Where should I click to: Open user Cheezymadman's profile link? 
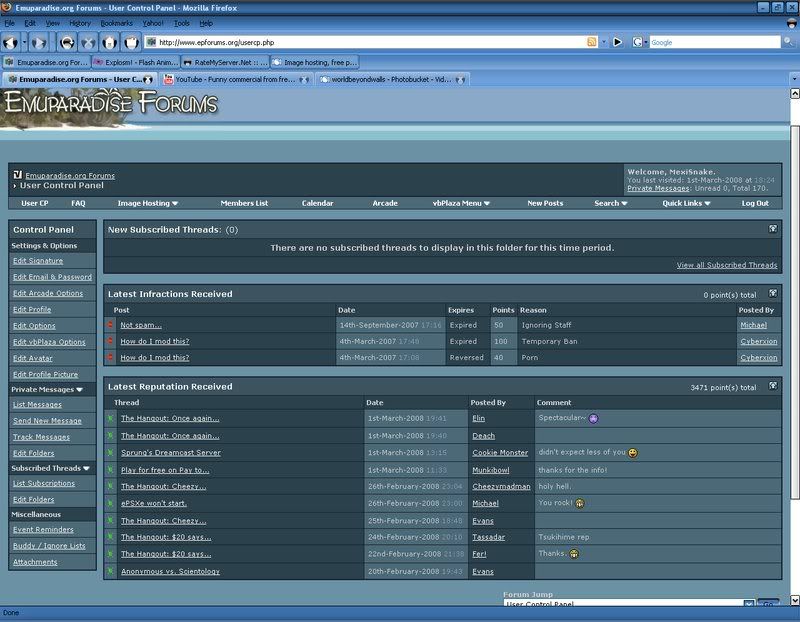pos(501,487)
